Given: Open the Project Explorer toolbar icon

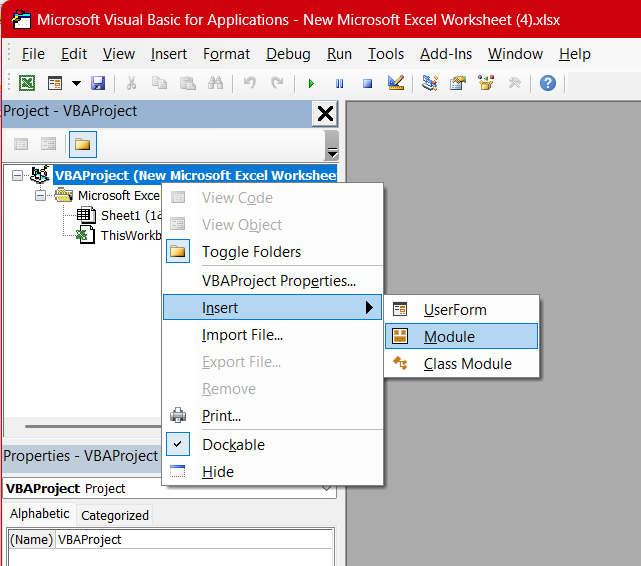Looking at the screenshot, I should pyautogui.click(x=430, y=83).
